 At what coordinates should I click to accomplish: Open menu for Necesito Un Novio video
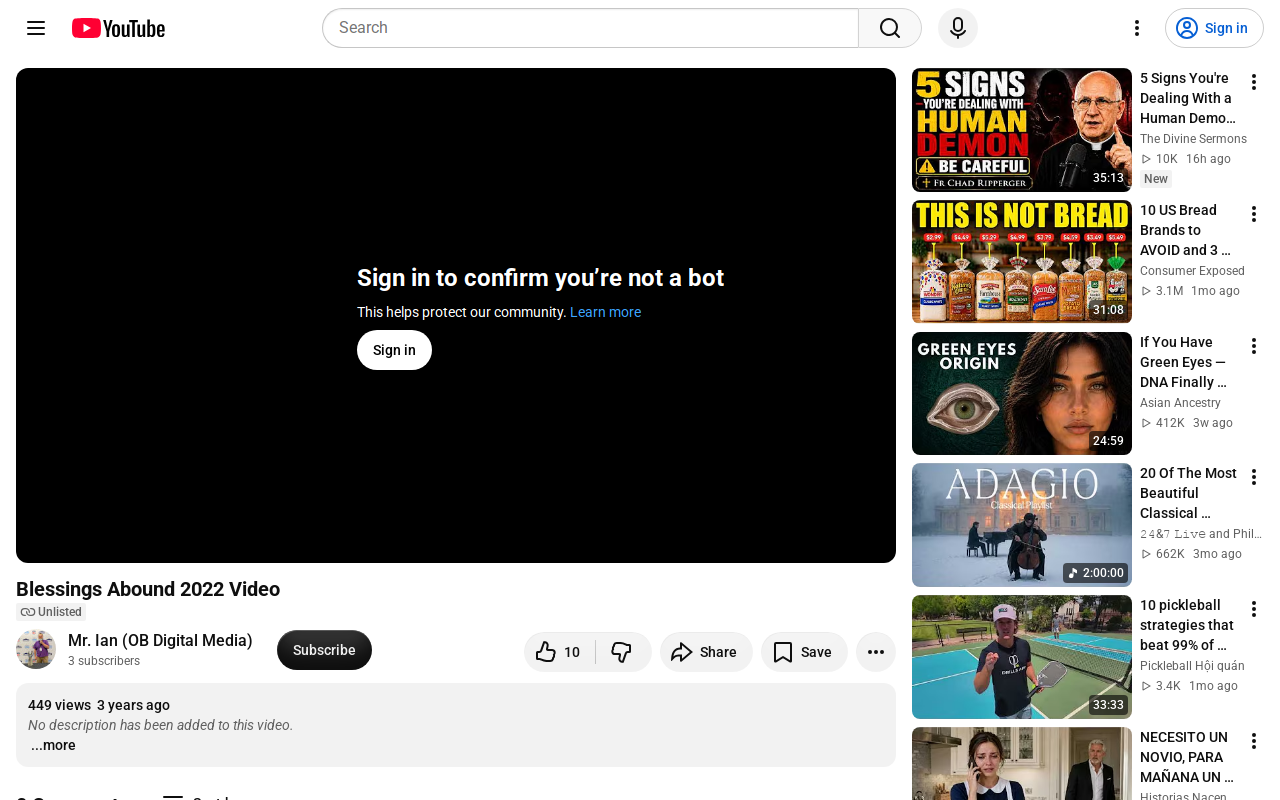pos(1253,741)
